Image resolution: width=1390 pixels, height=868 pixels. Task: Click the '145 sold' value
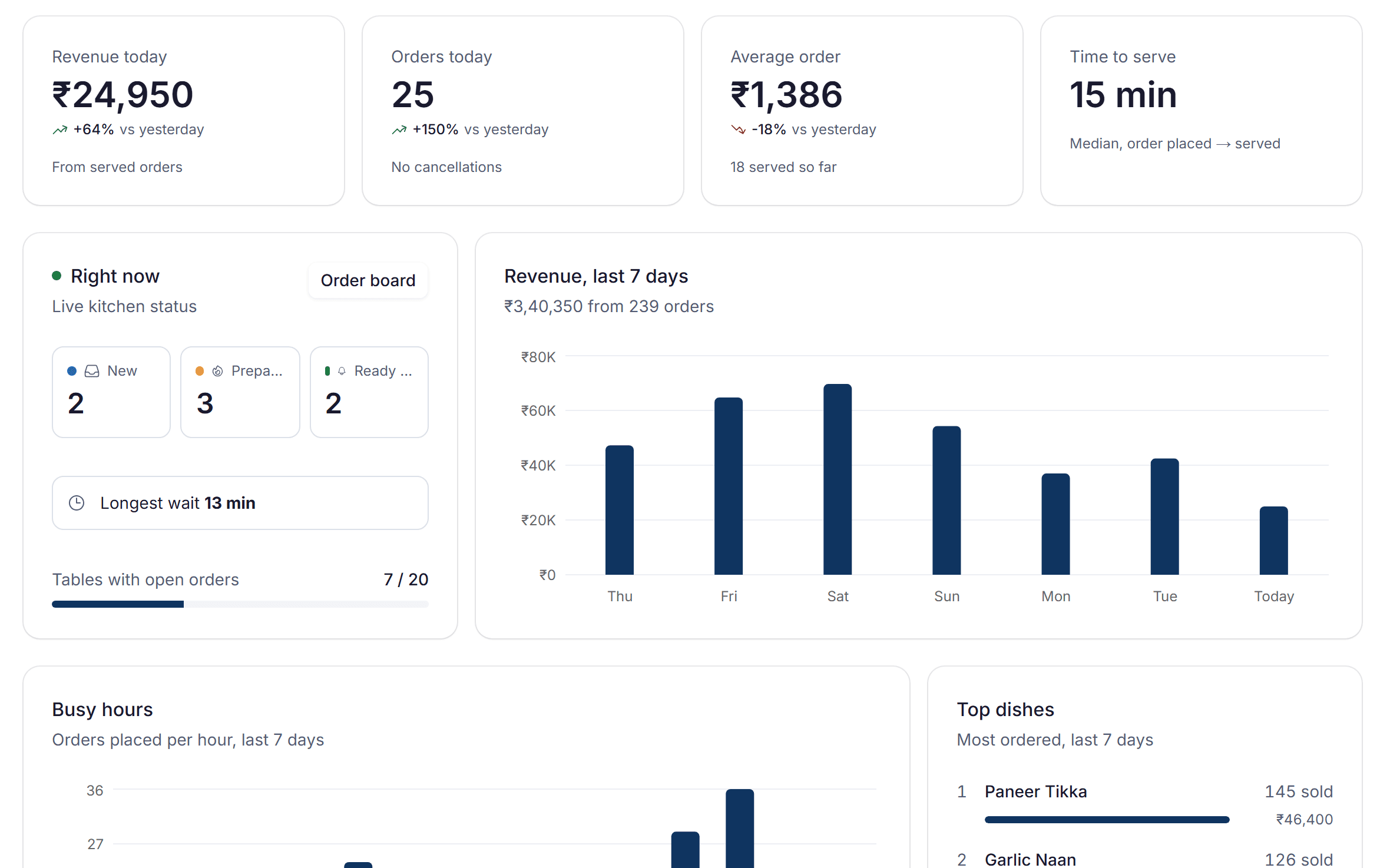(1299, 791)
